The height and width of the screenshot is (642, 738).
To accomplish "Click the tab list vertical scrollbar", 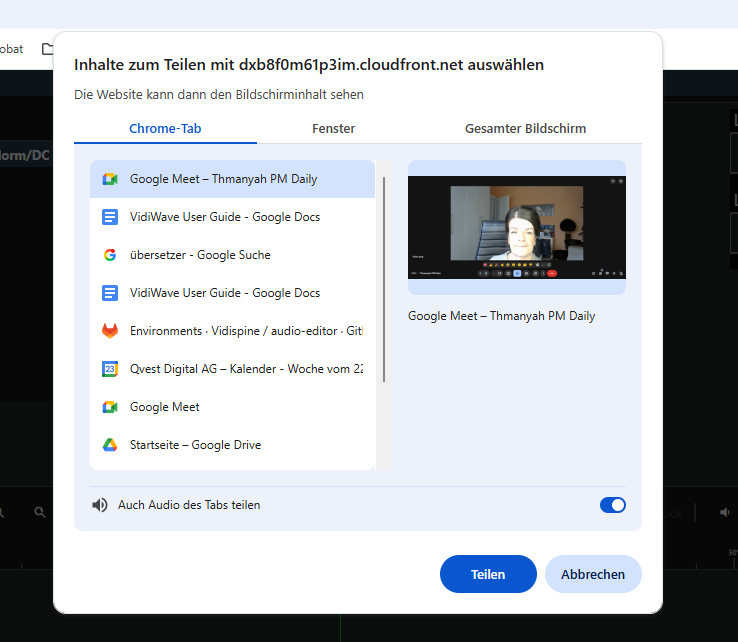I will (384, 280).
